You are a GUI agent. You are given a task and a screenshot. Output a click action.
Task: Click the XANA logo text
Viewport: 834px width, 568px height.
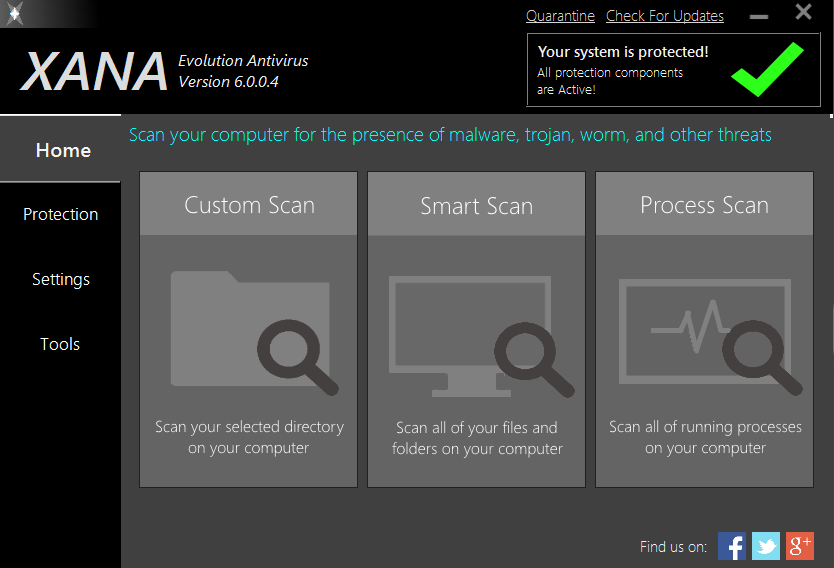(94, 70)
